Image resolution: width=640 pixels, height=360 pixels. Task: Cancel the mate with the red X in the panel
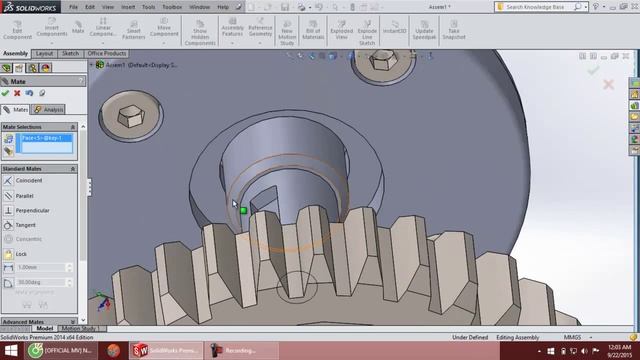pos(17,93)
